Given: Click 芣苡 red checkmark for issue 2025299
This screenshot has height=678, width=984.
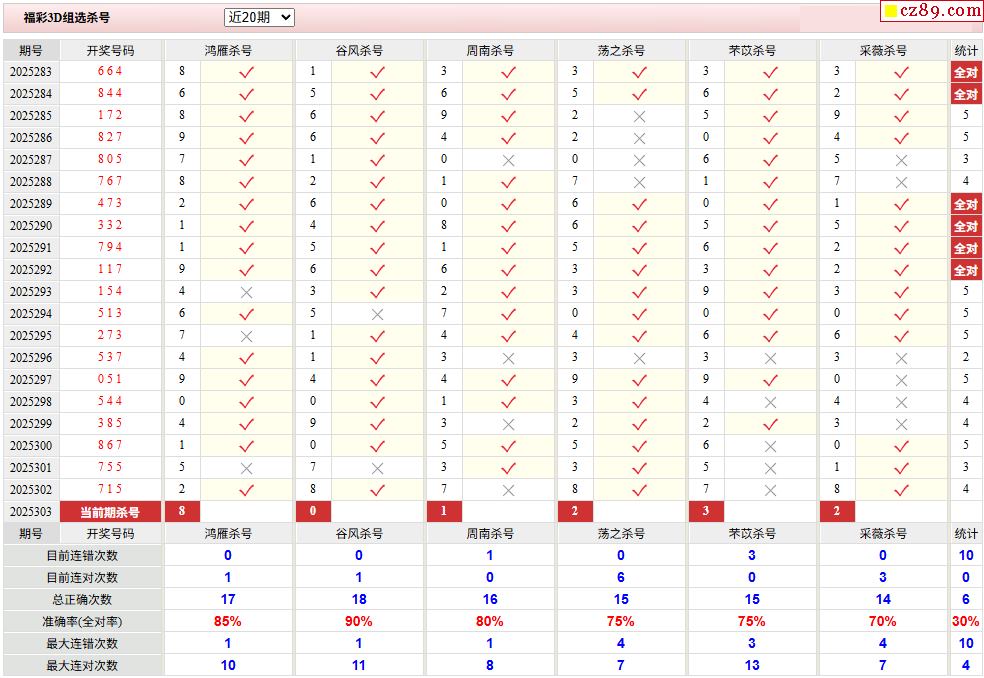Looking at the screenshot, I should [x=771, y=424].
